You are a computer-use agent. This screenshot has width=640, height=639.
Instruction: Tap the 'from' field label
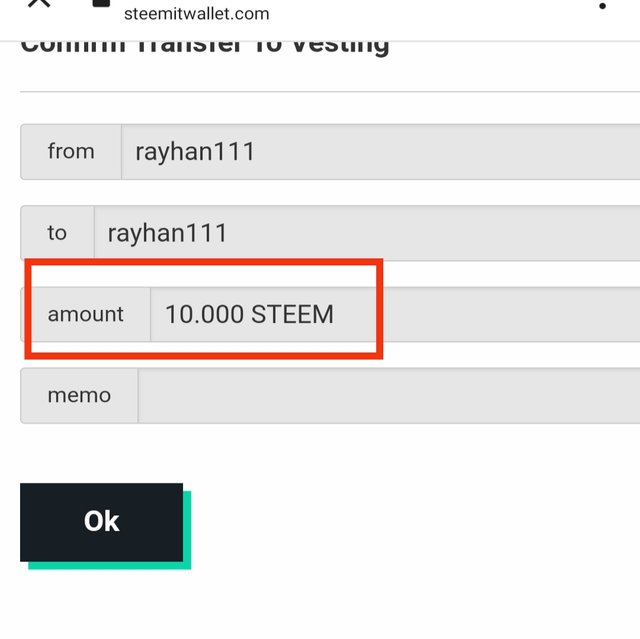click(x=71, y=151)
